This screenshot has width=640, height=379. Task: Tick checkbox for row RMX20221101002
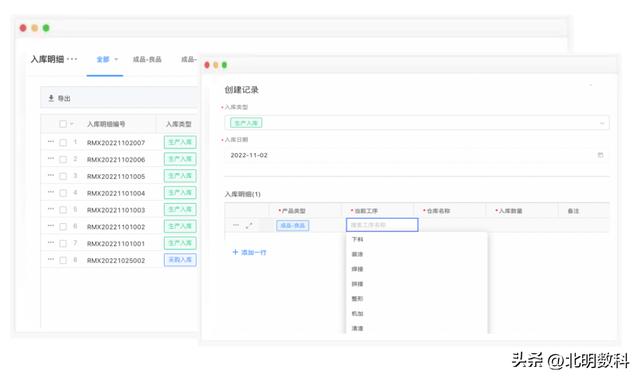coord(63,227)
